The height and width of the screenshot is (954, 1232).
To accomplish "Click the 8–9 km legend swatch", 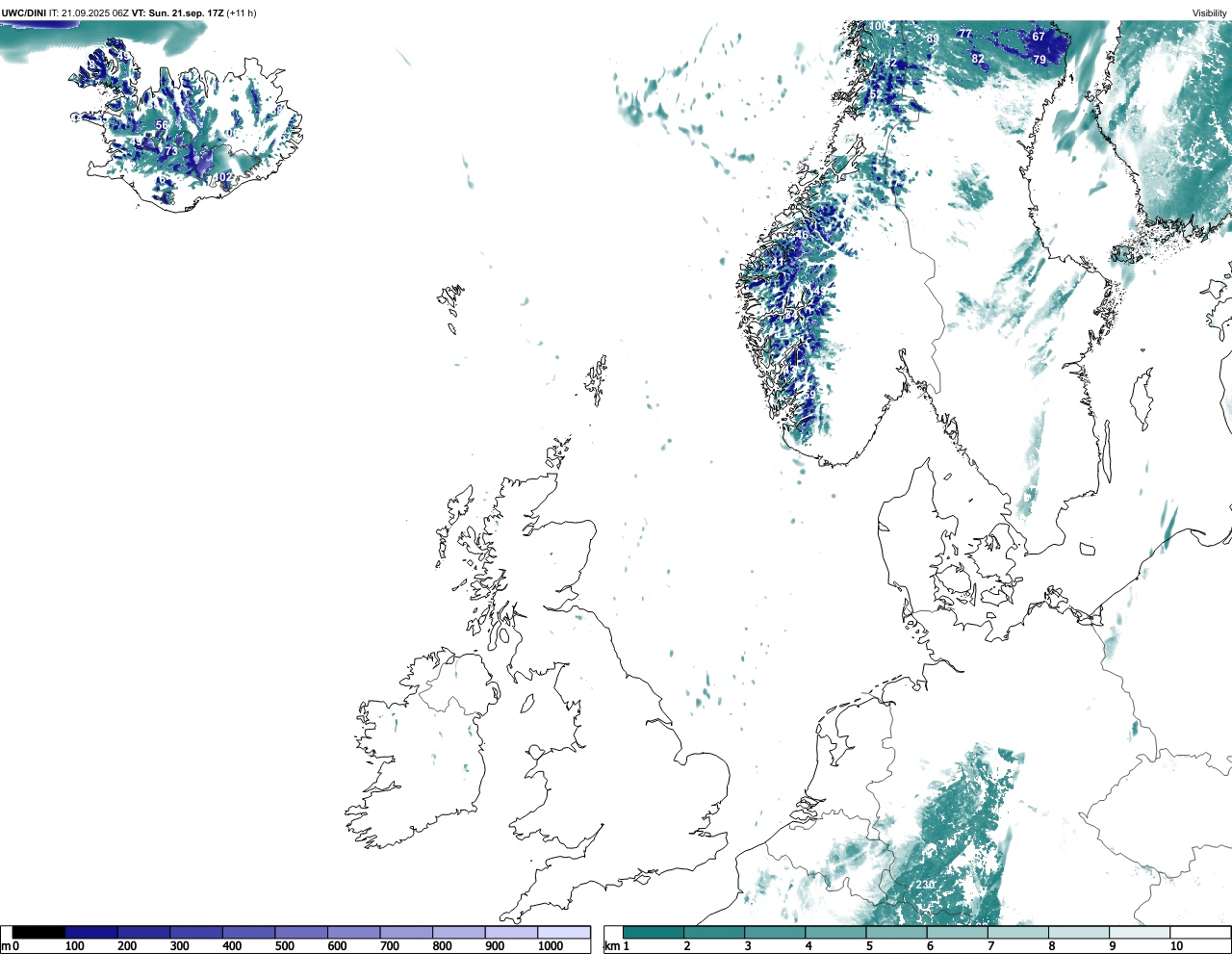I will pyautogui.click(x=1078, y=932).
